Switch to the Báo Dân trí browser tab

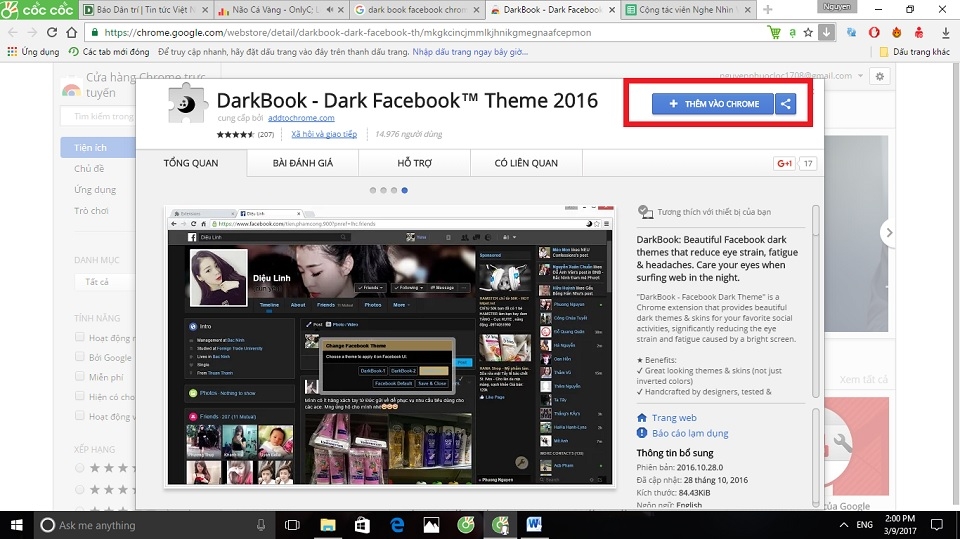point(146,10)
